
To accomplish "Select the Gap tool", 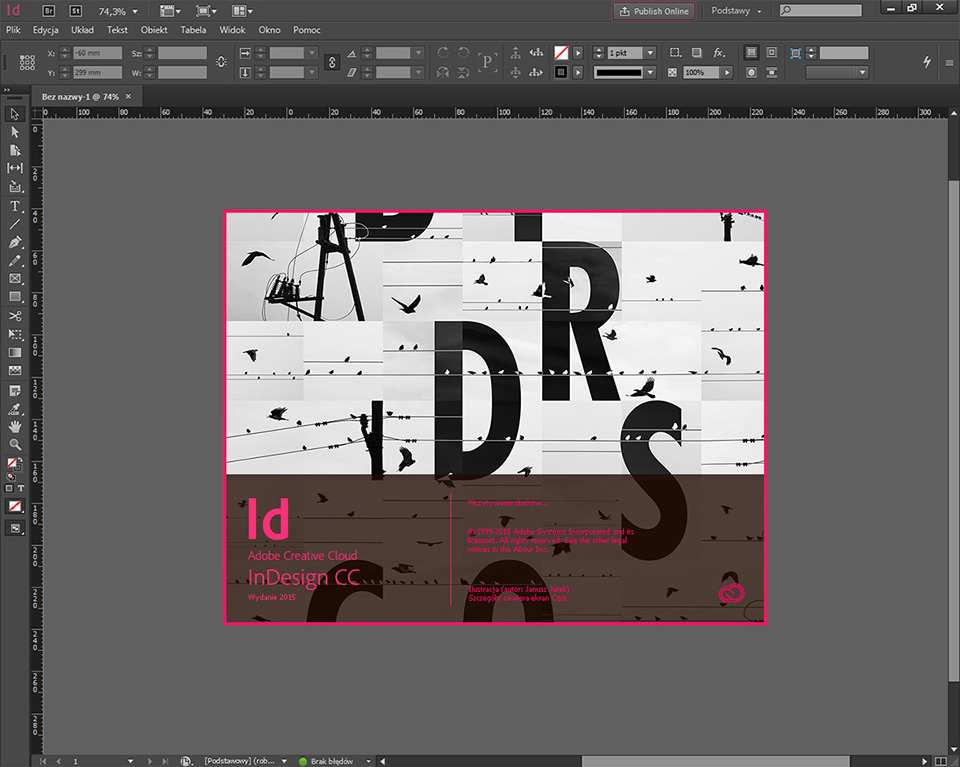I will point(15,168).
